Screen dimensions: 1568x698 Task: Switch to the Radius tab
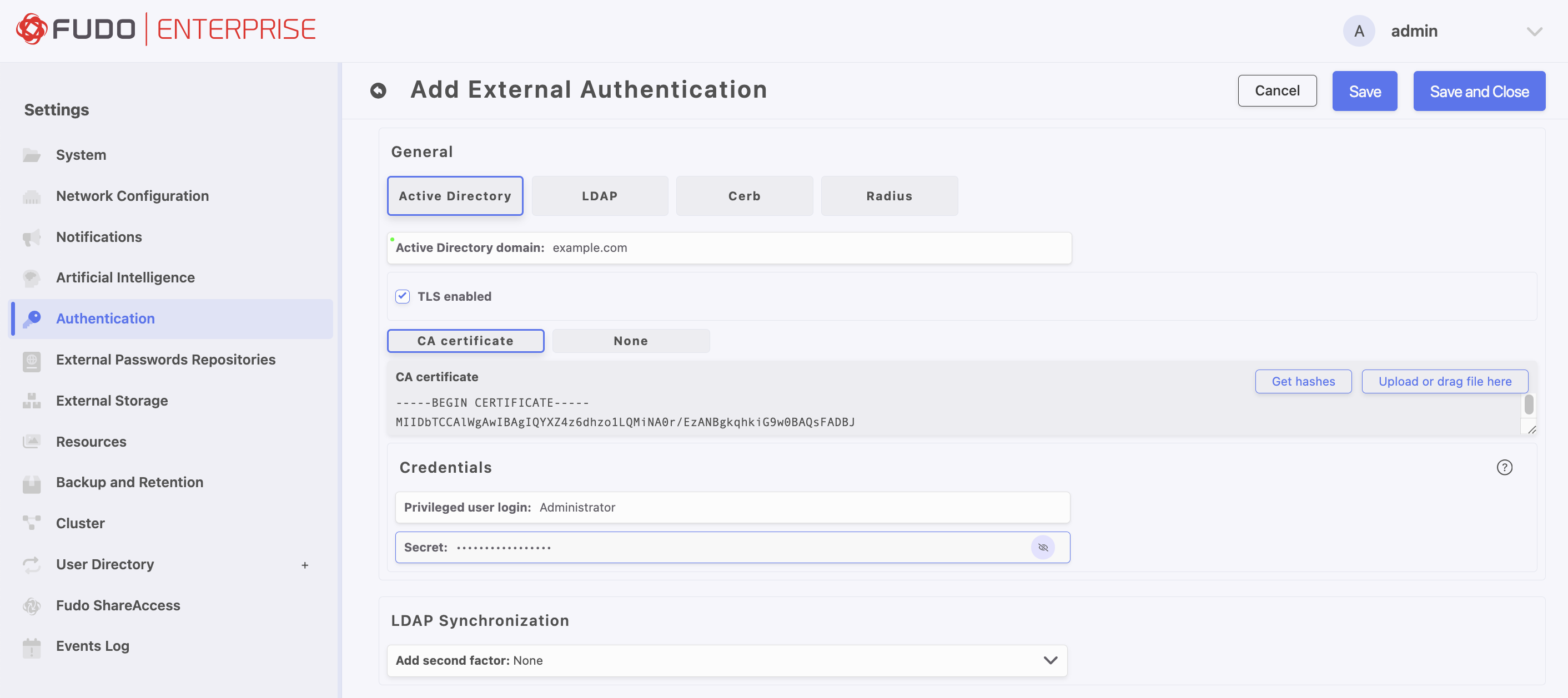click(889, 196)
